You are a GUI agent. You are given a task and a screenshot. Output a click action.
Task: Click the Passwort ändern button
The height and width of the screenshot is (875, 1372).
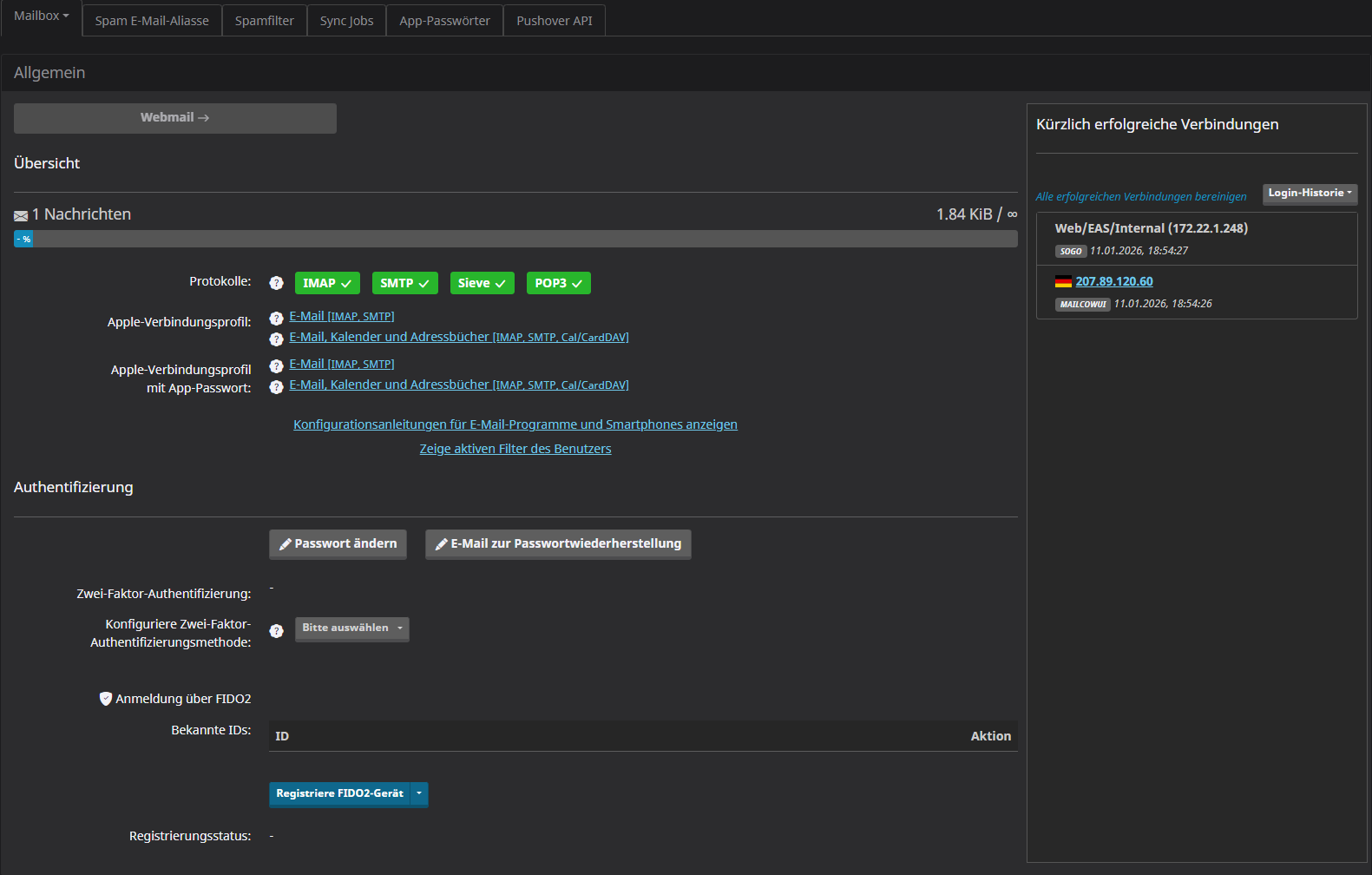[338, 544]
